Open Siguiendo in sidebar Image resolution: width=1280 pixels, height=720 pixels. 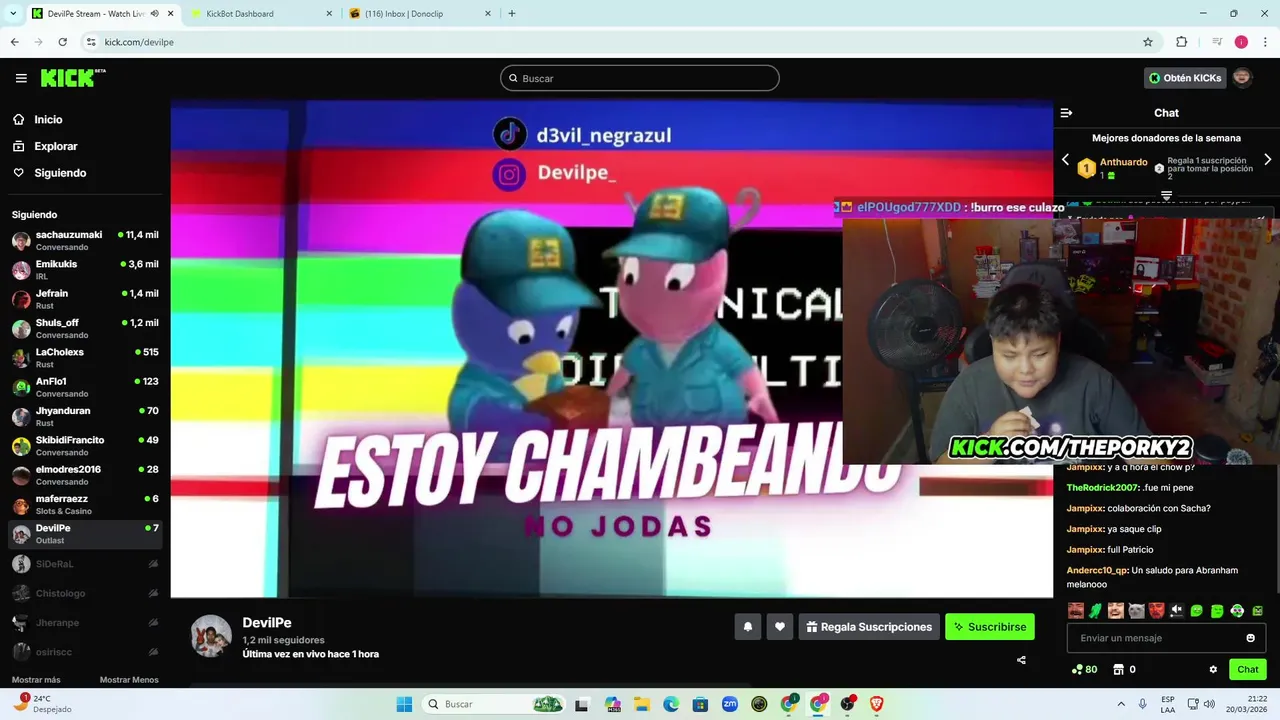tap(60, 173)
